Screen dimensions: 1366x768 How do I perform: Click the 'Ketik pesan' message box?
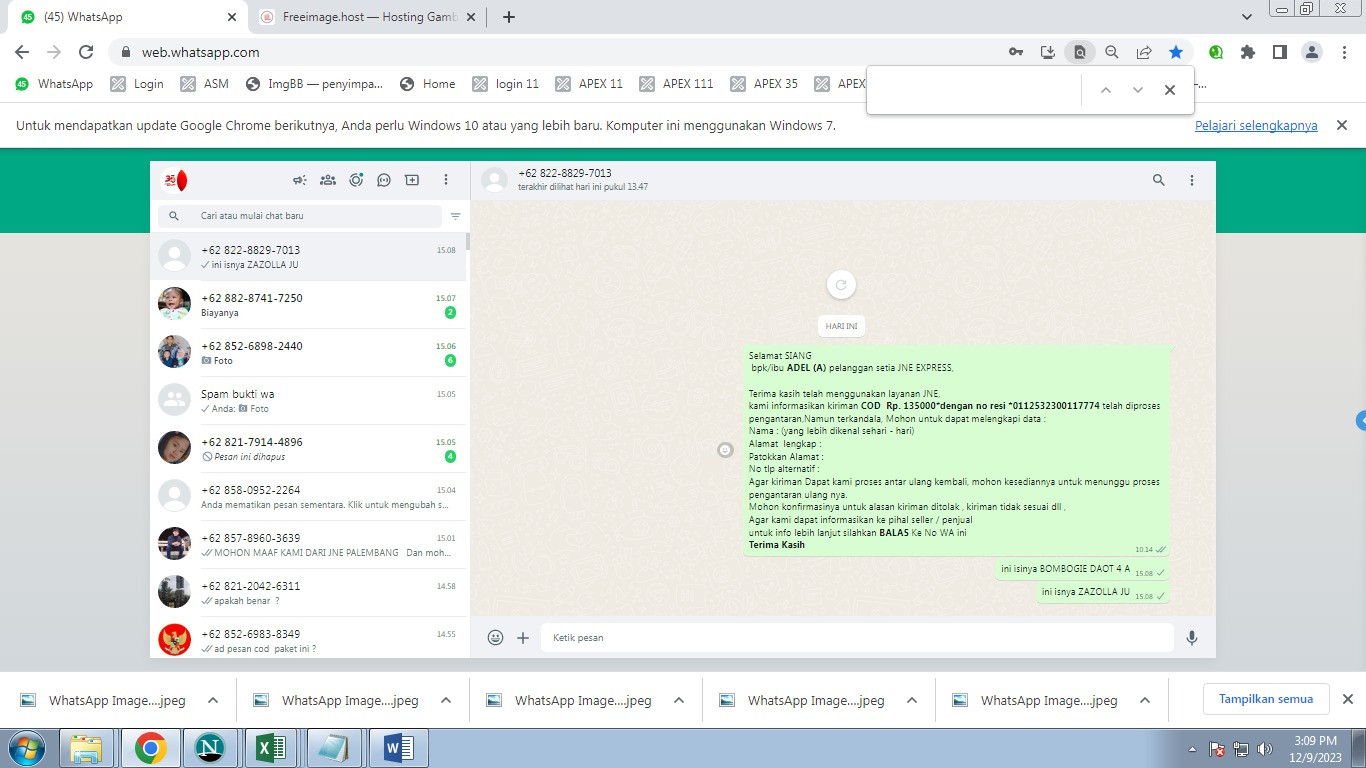click(857, 637)
